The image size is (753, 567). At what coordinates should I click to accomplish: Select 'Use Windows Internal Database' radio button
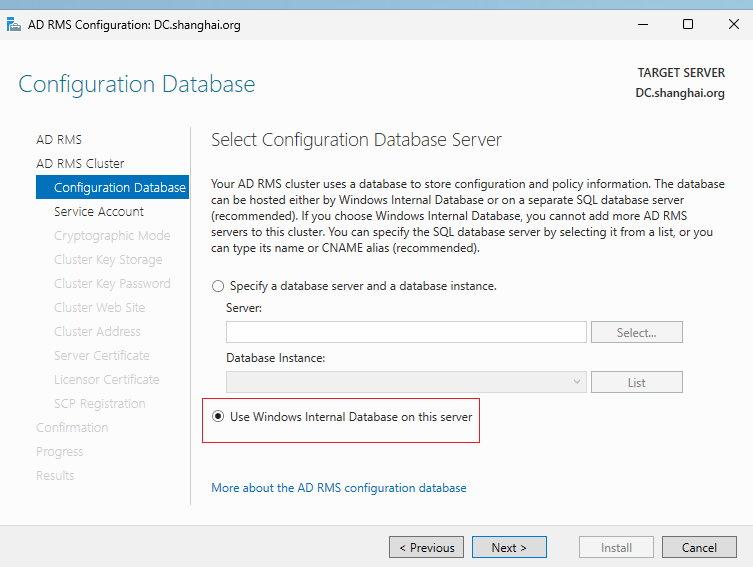point(218,417)
